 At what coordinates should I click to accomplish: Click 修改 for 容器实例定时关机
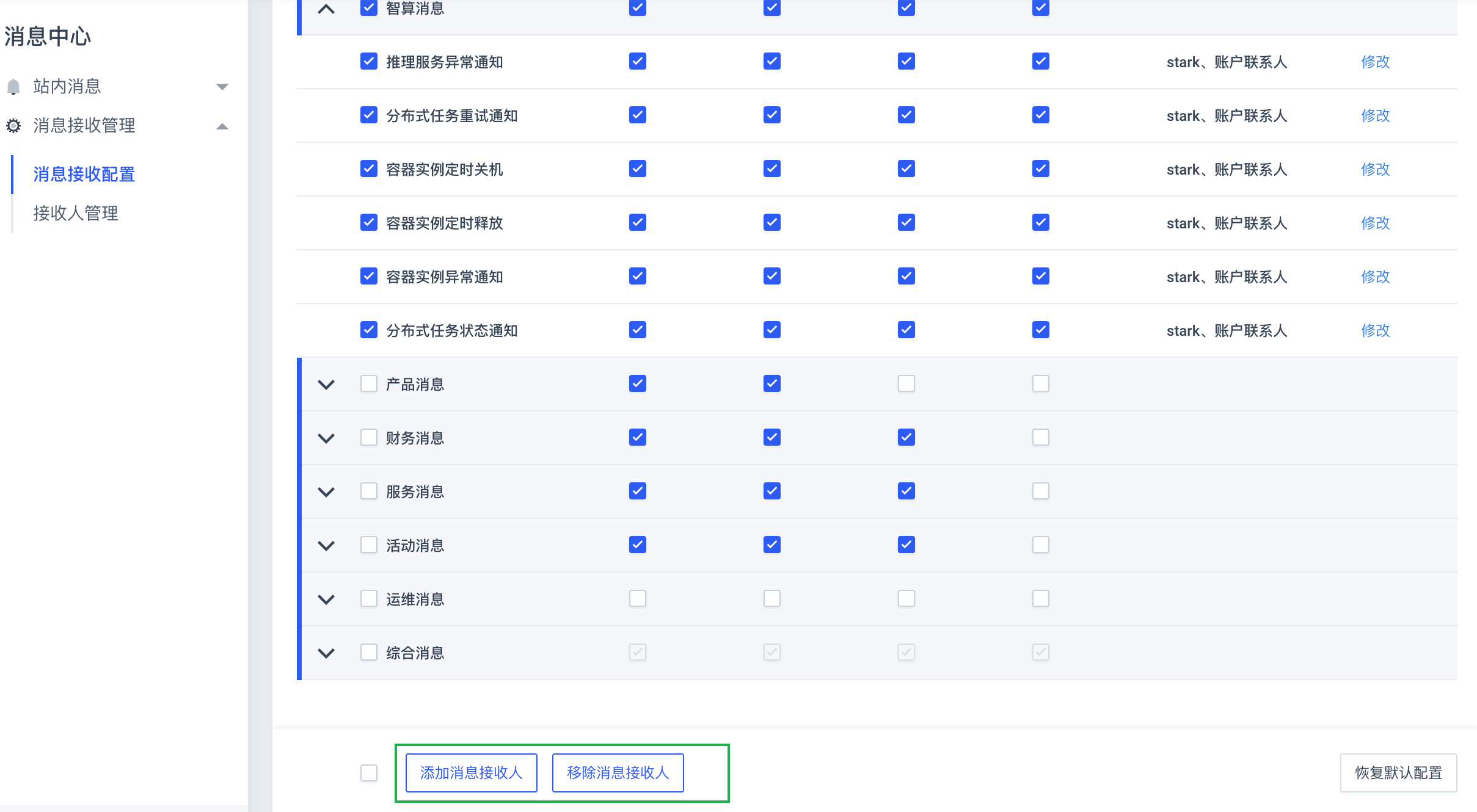(x=1376, y=169)
